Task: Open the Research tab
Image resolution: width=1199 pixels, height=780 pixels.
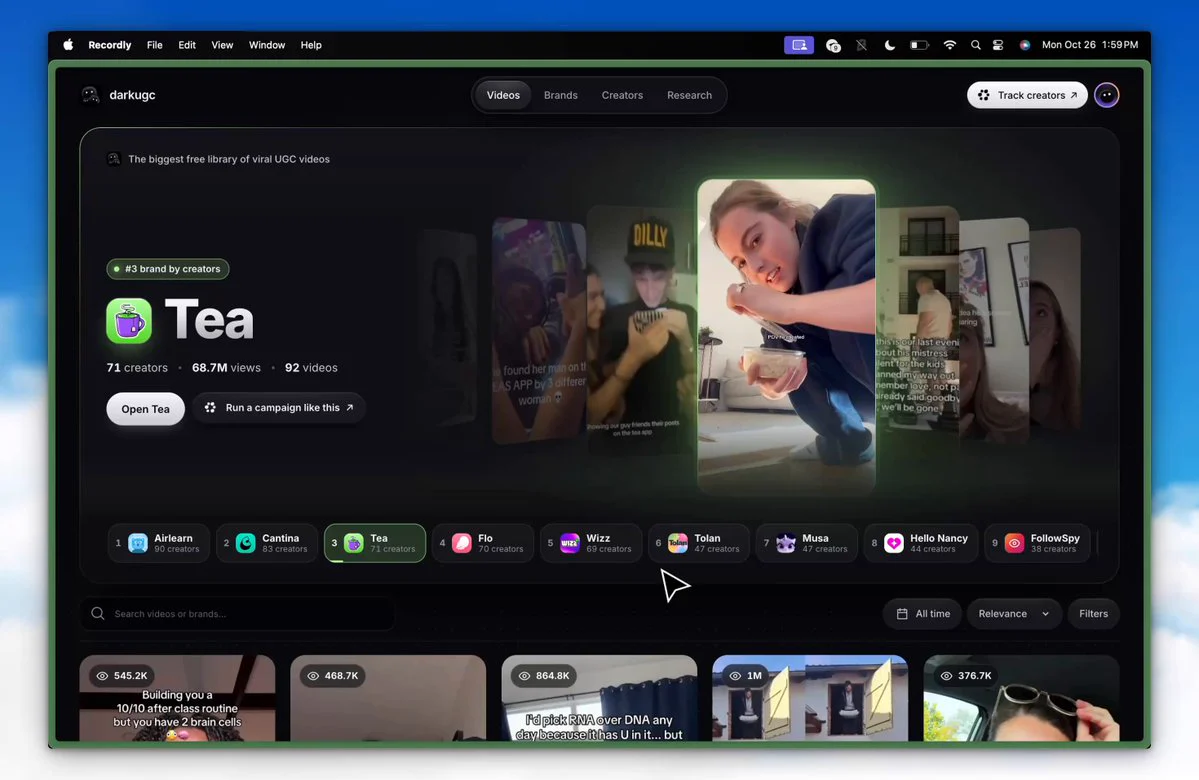Action: pyautogui.click(x=689, y=95)
